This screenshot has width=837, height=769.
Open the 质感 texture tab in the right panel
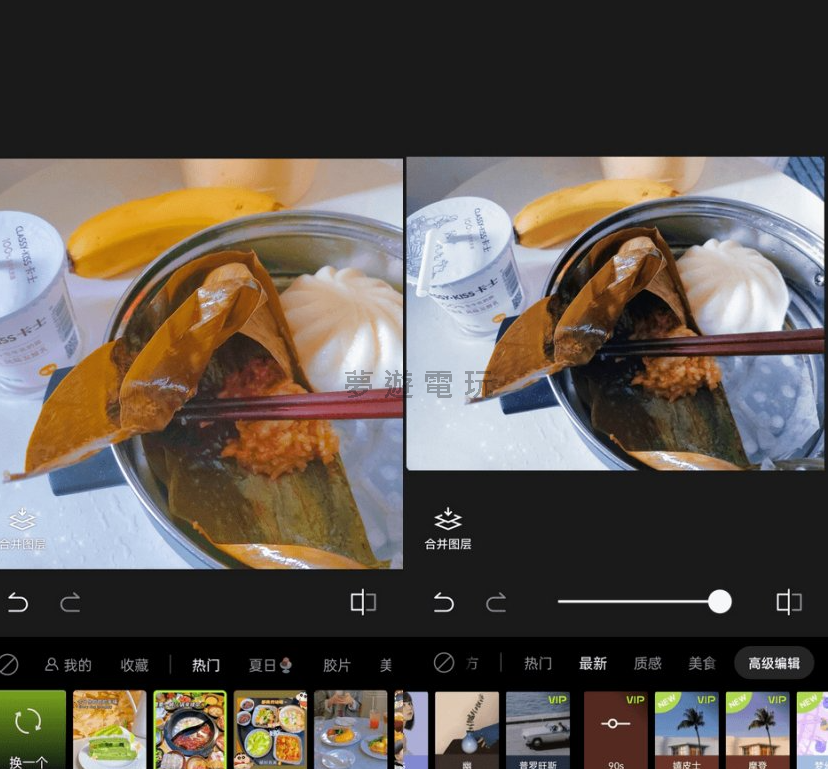pyautogui.click(x=648, y=663)
